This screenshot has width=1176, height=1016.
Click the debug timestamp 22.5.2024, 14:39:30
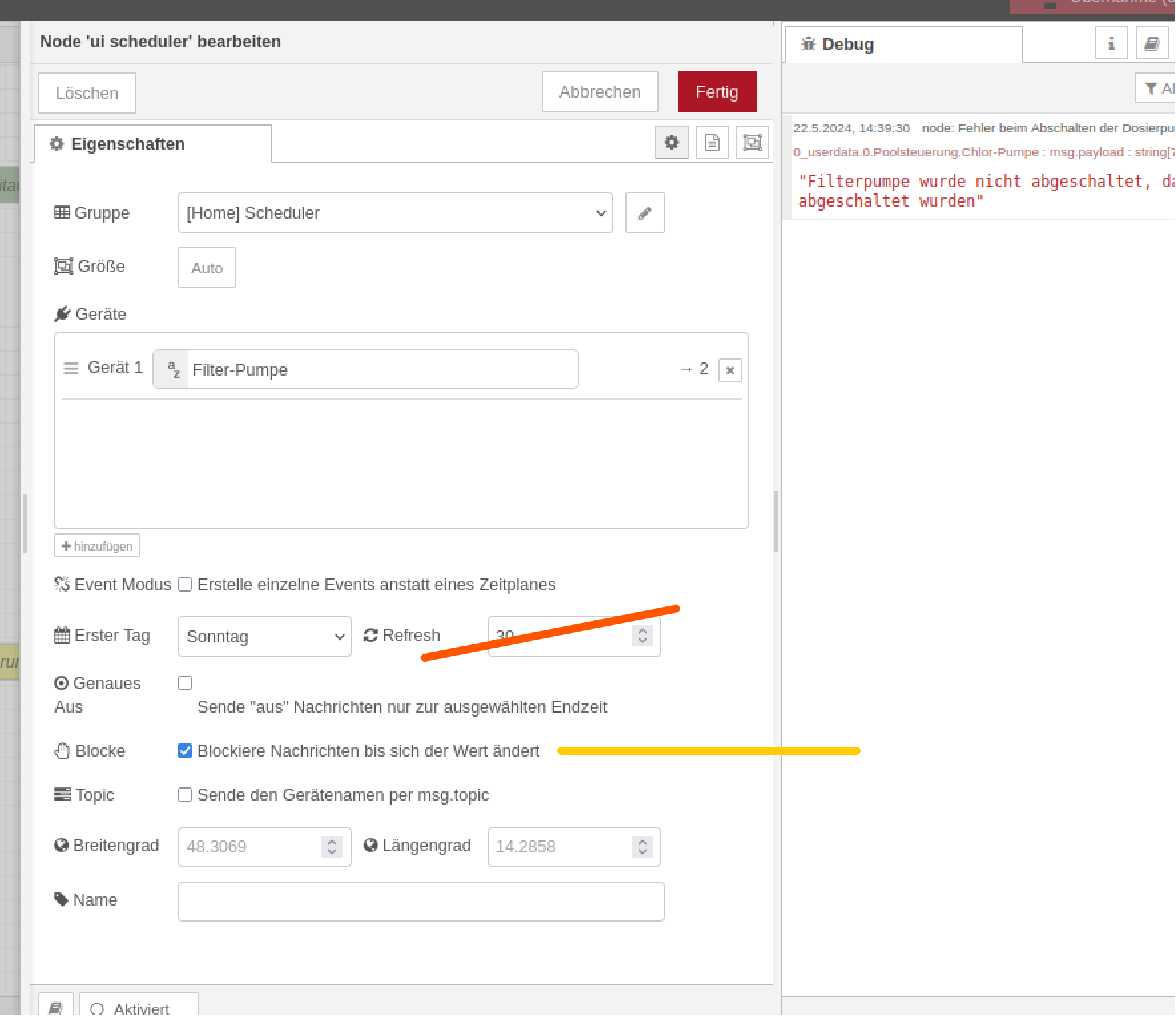click(x=851, y=128)
